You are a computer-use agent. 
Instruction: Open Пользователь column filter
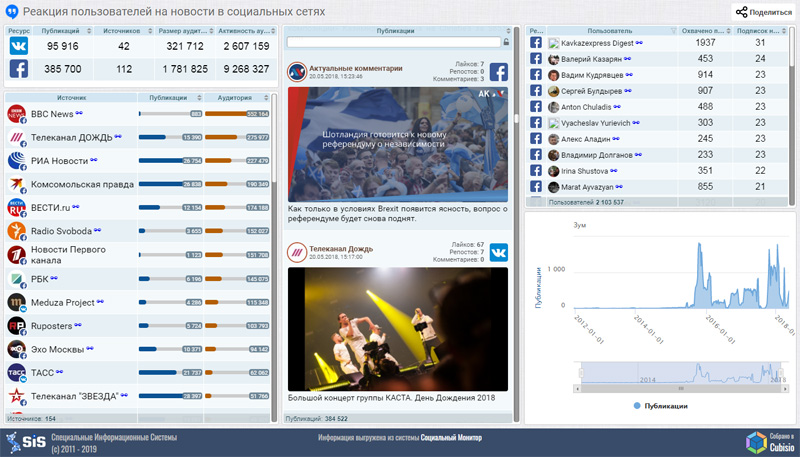point(673,31)
